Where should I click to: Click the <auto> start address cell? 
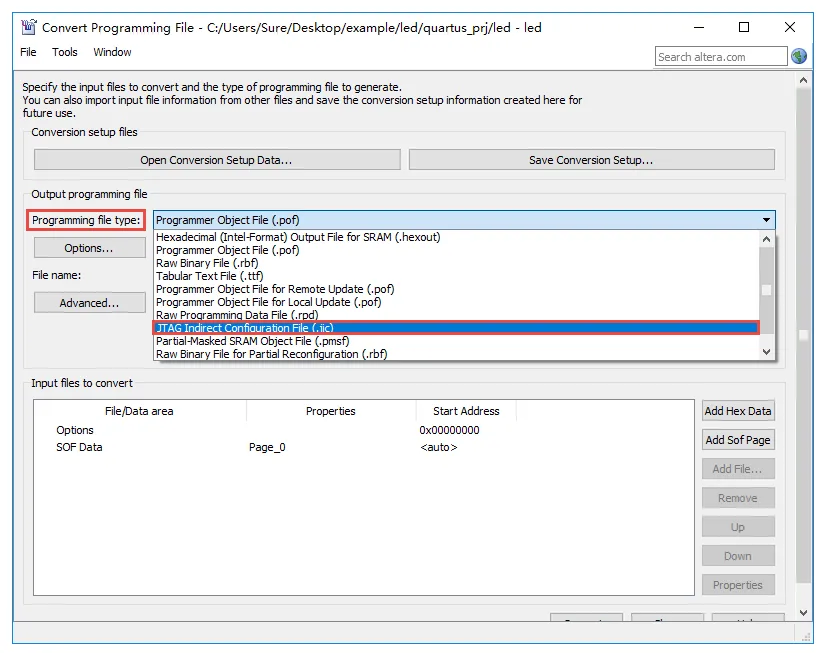(439, 447)
